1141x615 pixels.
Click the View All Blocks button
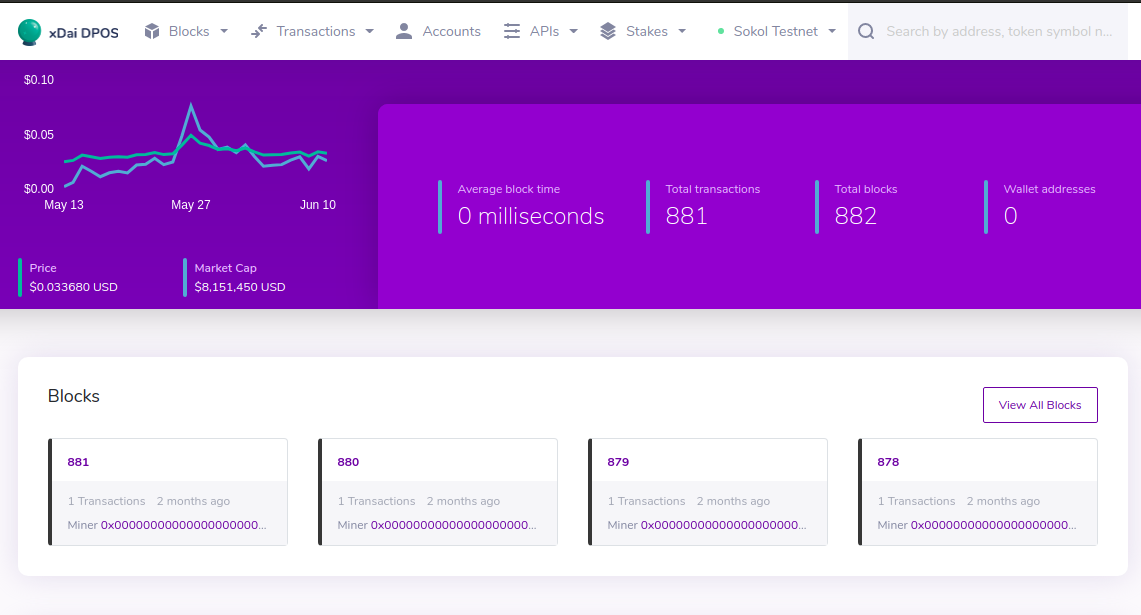click(1040, 405)
